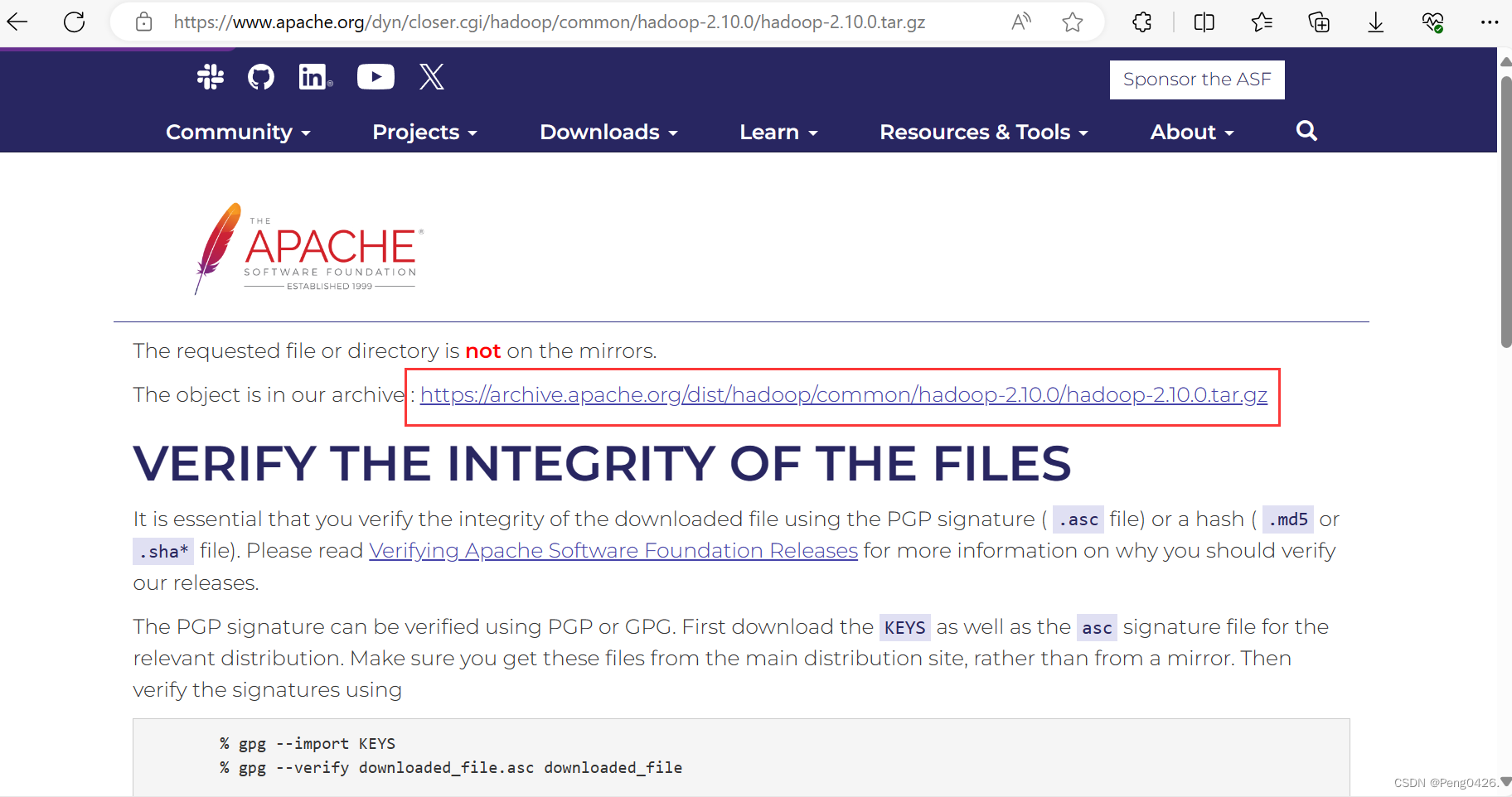
Task: Open the Favorites list icon
Action: (x=1262, y=22)
